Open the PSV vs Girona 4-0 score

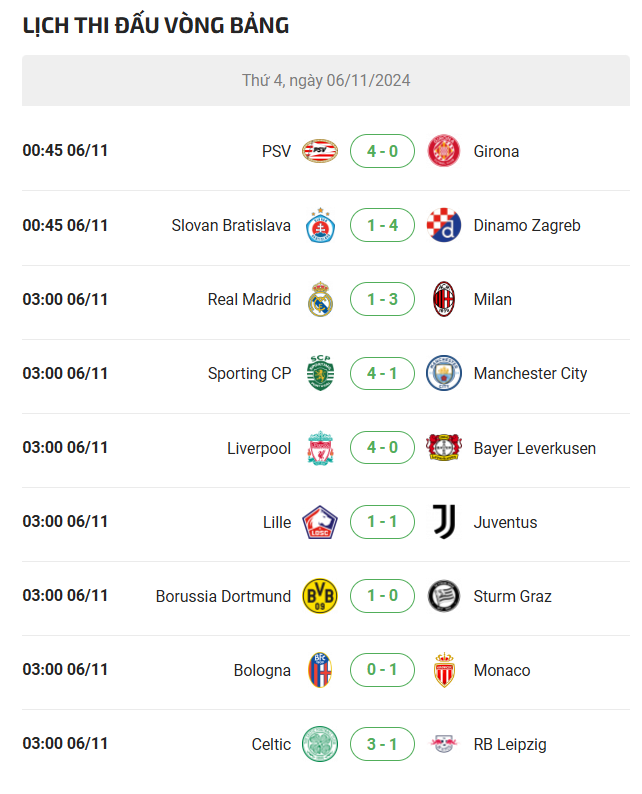(382, 151)
